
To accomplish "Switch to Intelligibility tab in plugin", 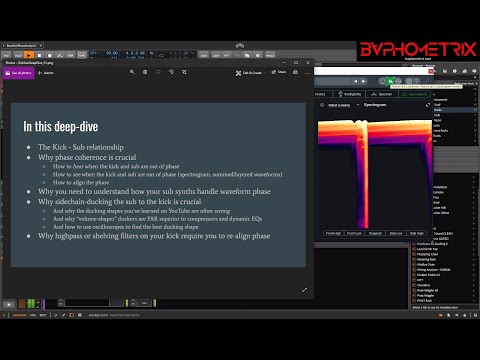I will [x=349, y=94].
